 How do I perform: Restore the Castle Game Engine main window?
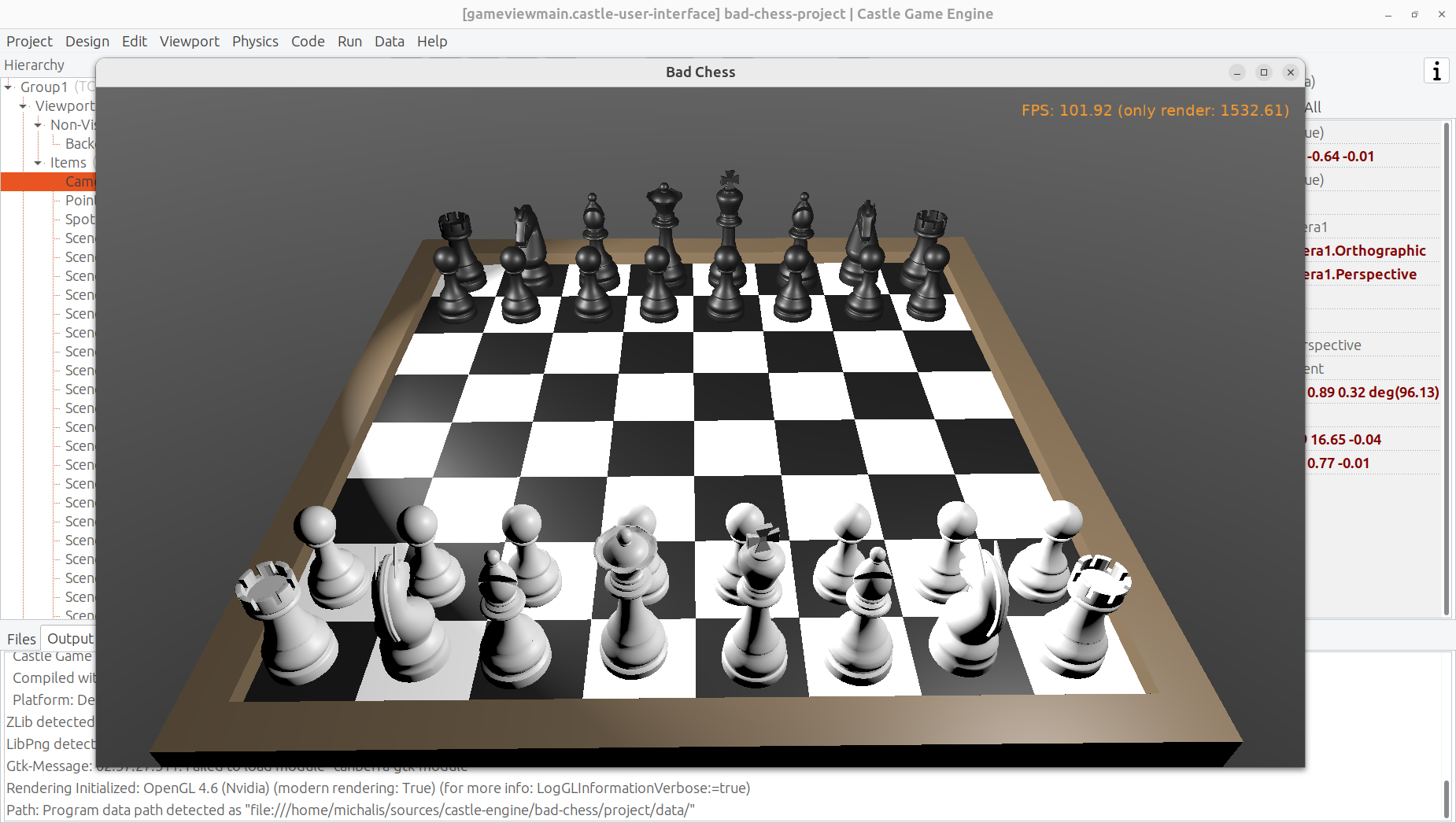coord(1414,14)
